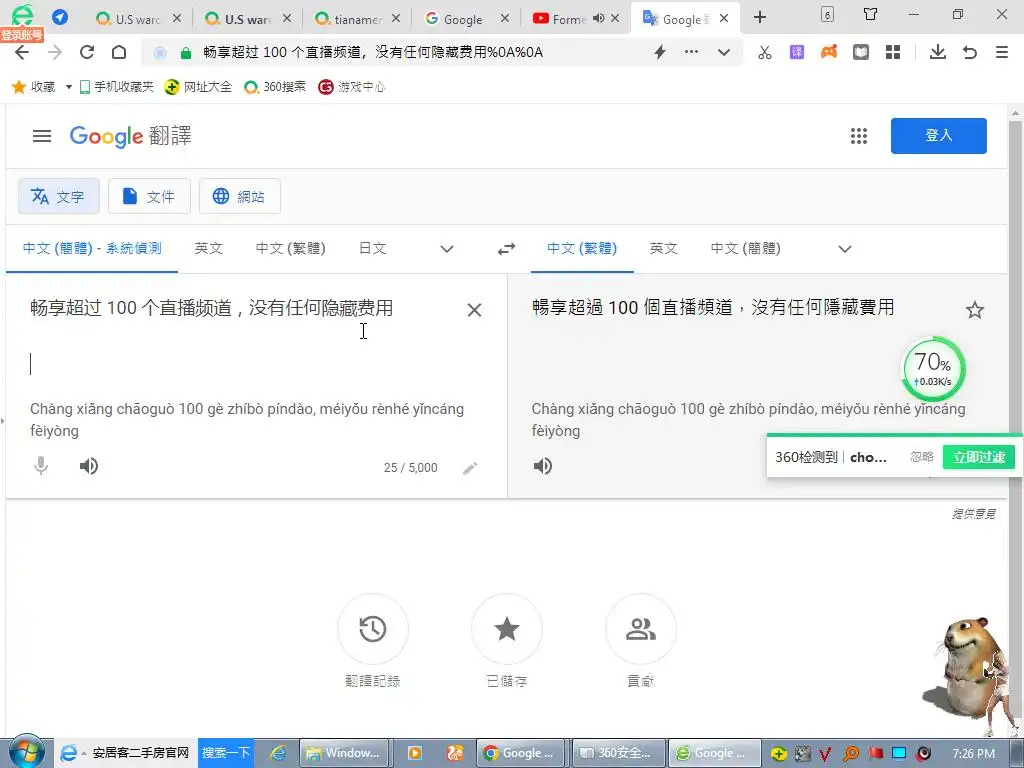Expand the address bar dropdown arrow
Viewport: 1024px width, 768px height.
click(x=724, y=52)
